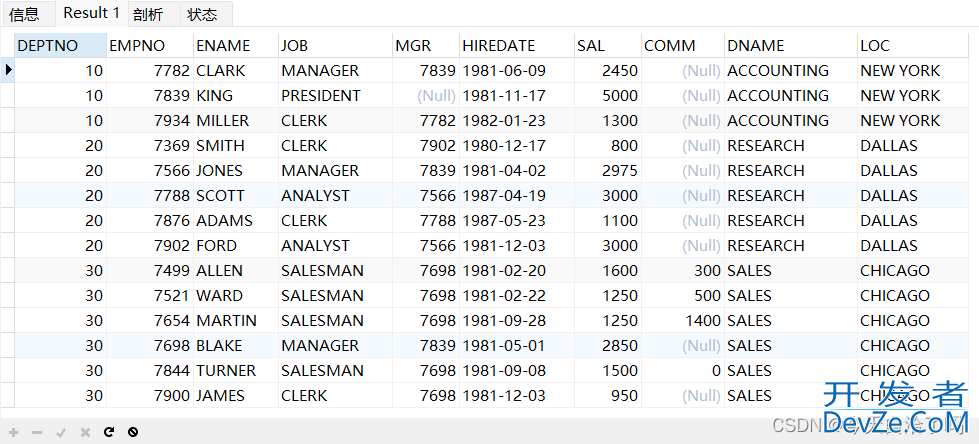Image resolution: width=979 pixels, height=444 pixels.
Task: Click SCOTT's hire date 1987-04-19 cell
Action: coord(517,195)
